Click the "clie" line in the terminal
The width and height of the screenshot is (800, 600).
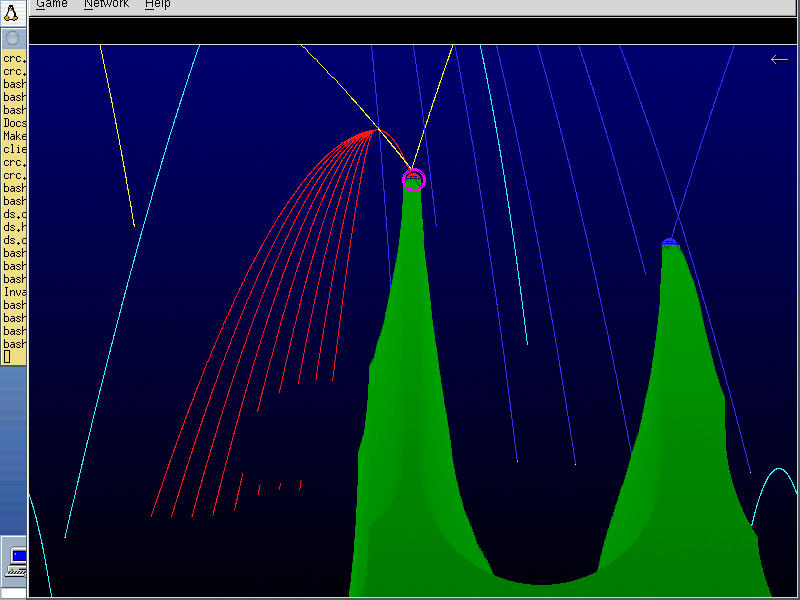click(14, 149)
